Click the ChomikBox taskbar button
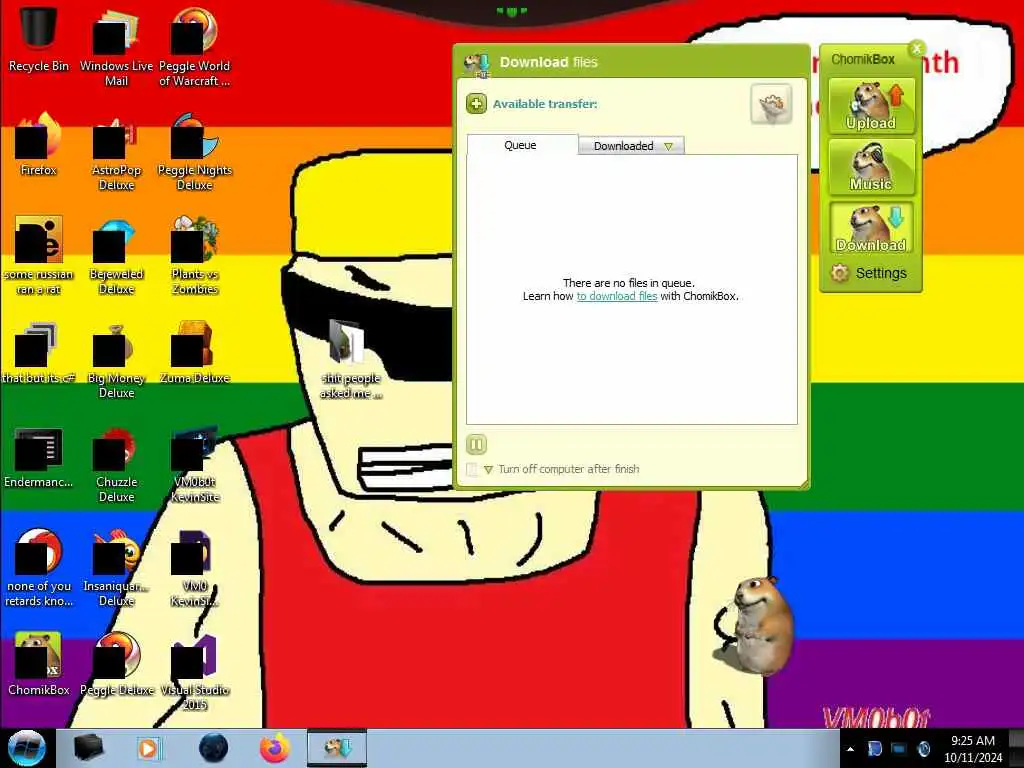 tap(337, 748)
